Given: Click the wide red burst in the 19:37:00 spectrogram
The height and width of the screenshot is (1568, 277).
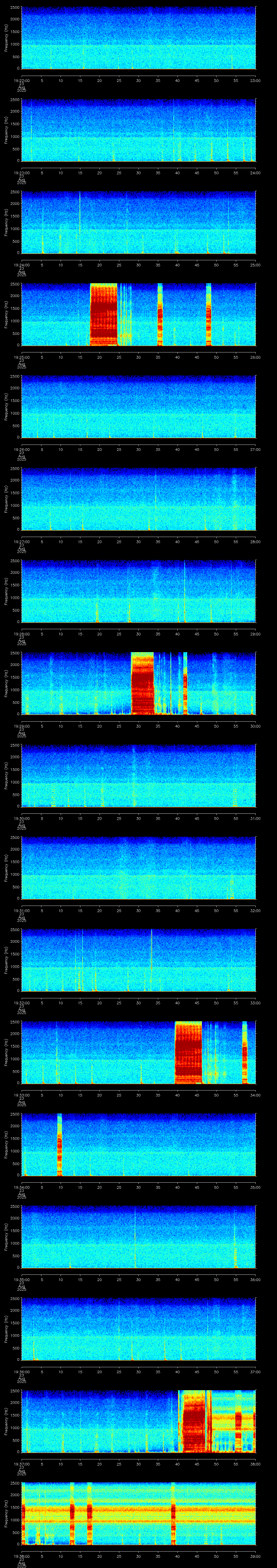Looking at the screenshot, I should [x=195, y=1421].
